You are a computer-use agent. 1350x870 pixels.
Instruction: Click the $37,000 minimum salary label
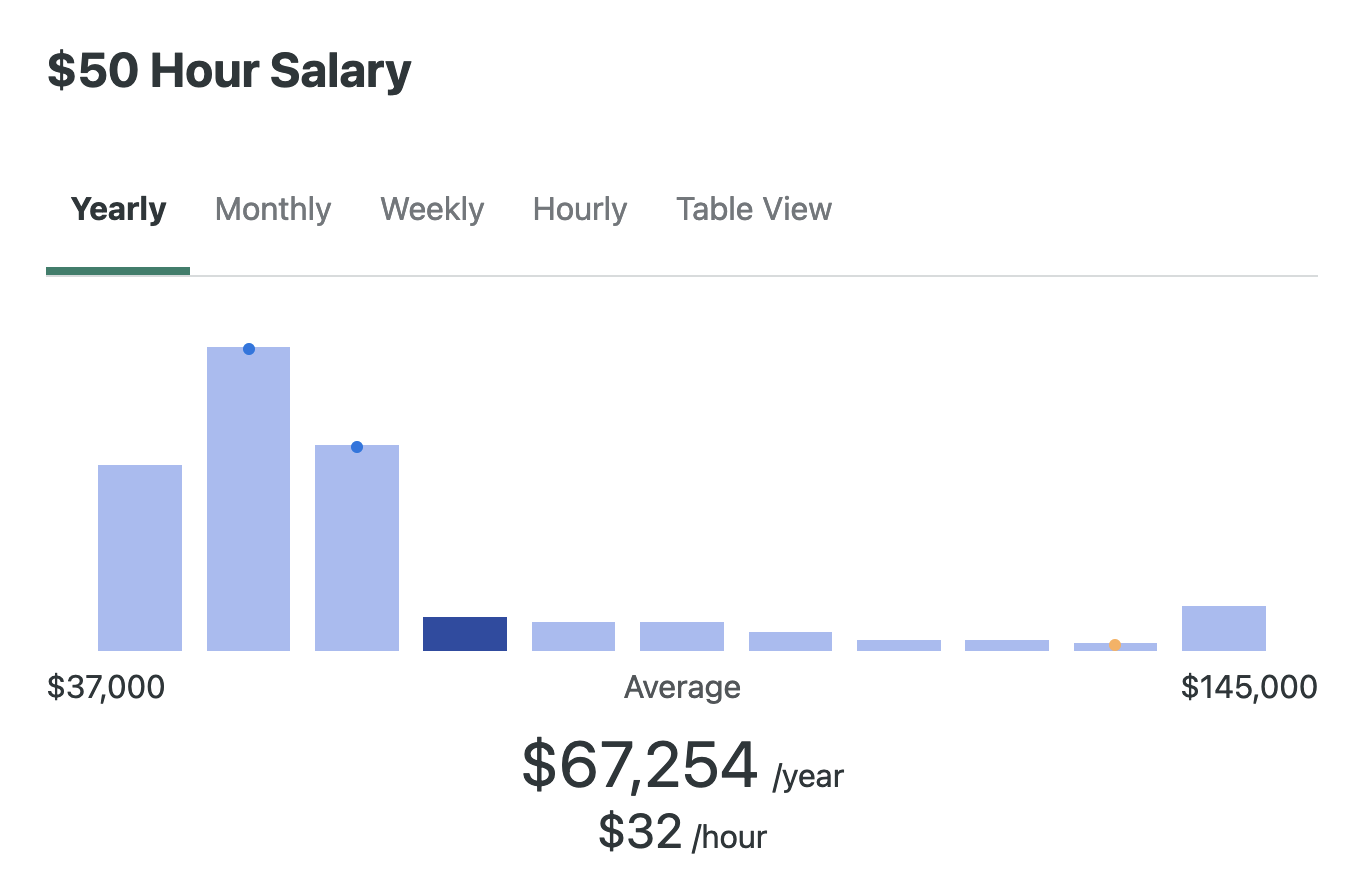[106, 687]
